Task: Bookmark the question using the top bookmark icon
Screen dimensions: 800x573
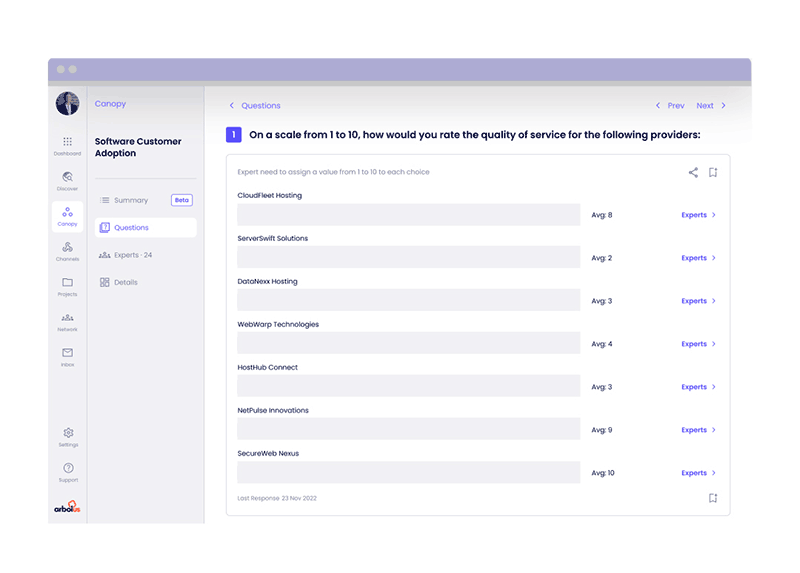Action: (713, 172)
